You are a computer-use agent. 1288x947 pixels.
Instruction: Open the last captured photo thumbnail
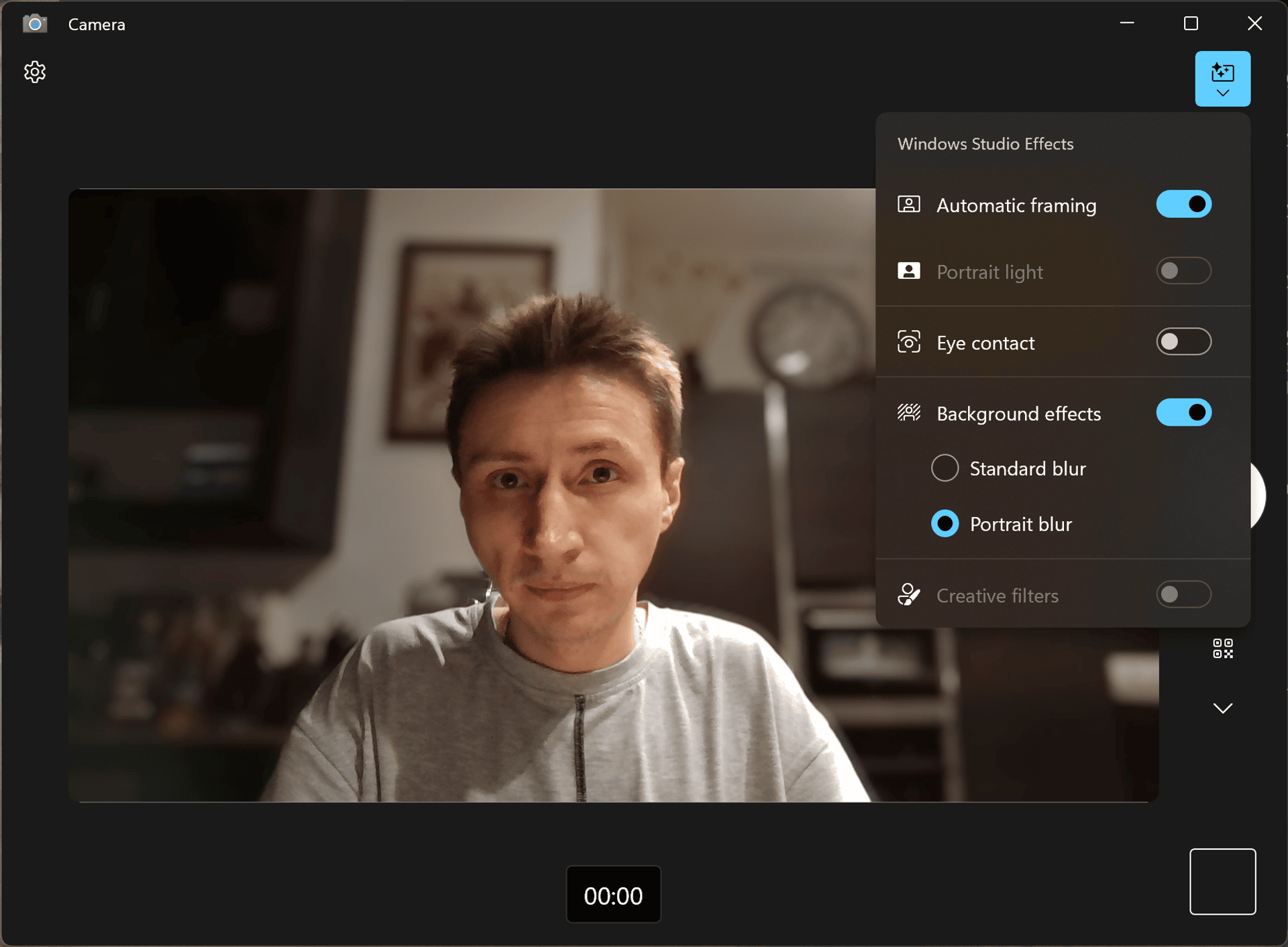(1222, 881)
